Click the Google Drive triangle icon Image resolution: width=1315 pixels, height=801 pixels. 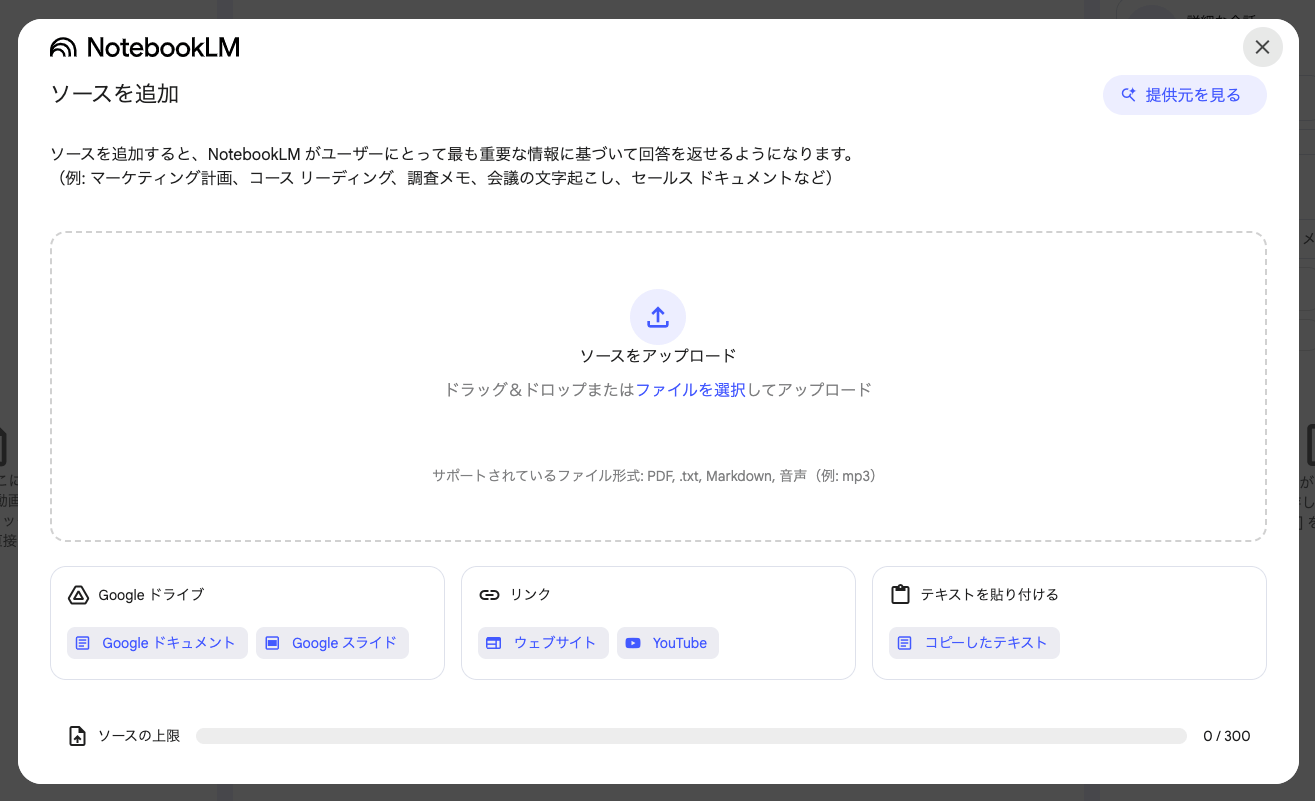[79, 595]
